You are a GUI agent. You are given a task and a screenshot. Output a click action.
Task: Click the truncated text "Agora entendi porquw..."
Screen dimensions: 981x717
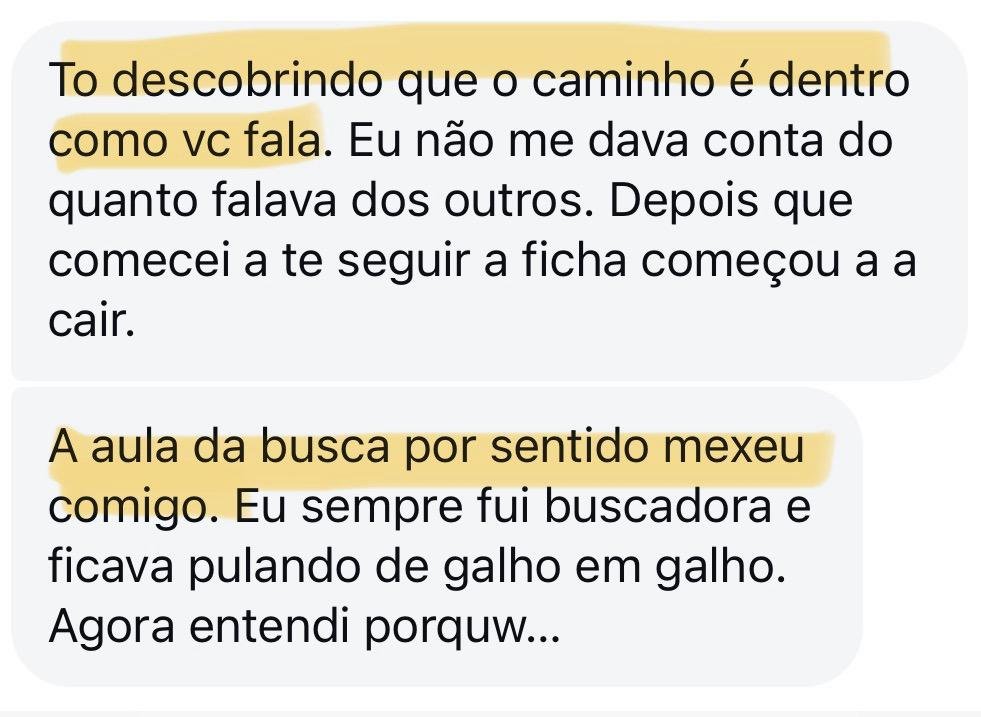[298, 629]
